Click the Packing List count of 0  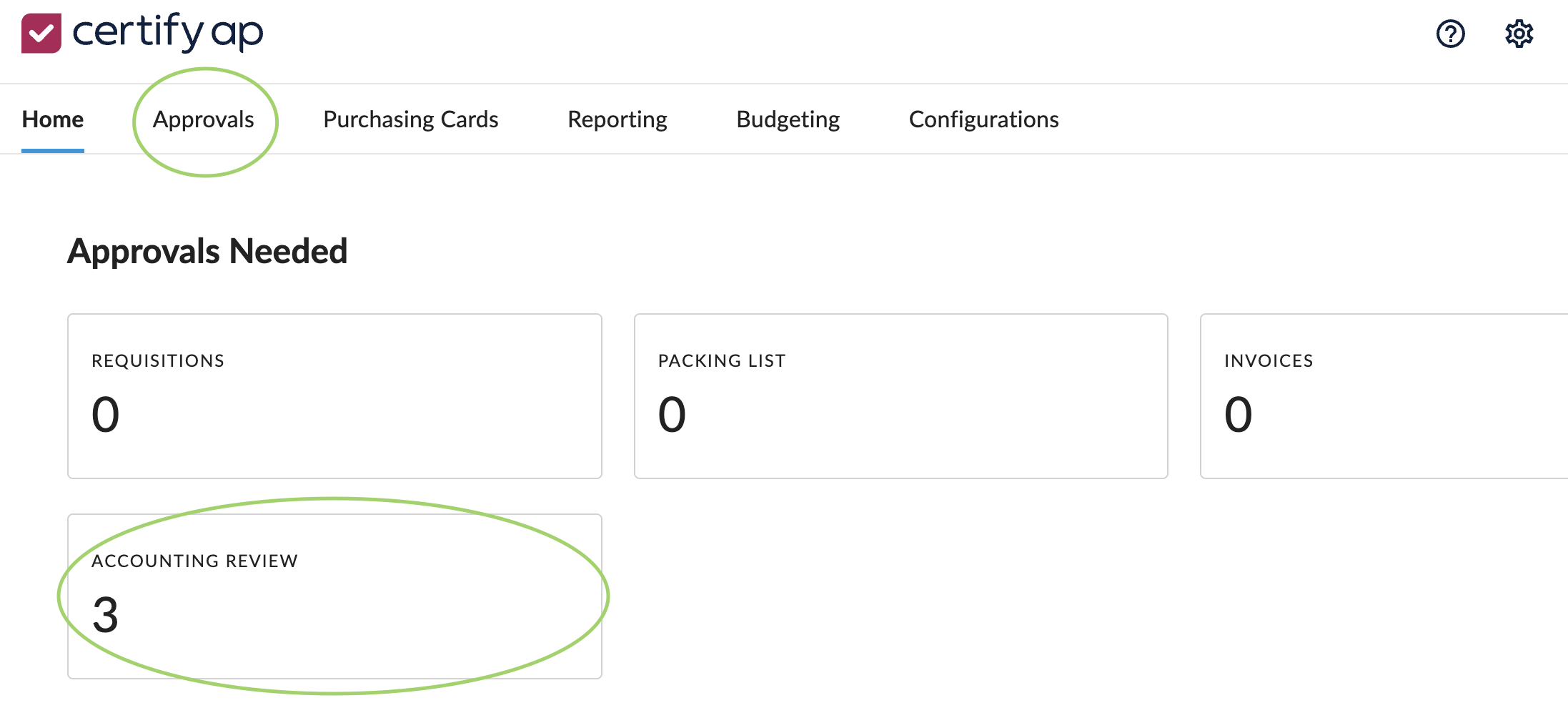tap(672, 415)
